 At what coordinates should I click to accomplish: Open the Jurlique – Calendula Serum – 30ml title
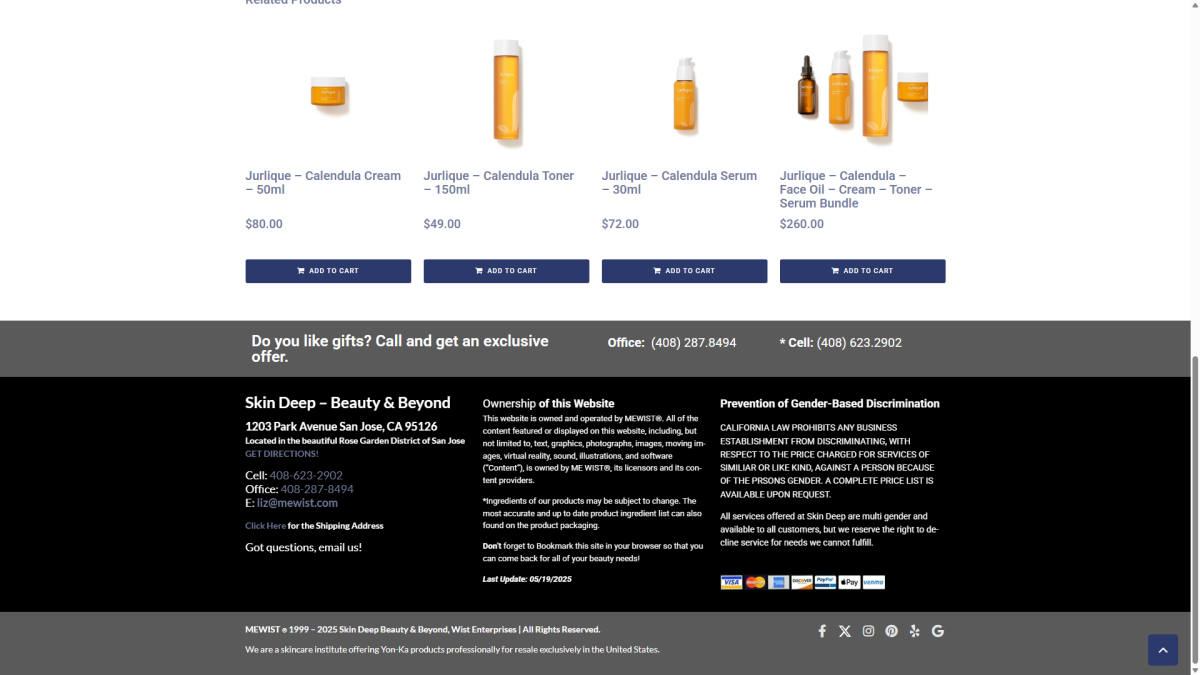point(679,183)
